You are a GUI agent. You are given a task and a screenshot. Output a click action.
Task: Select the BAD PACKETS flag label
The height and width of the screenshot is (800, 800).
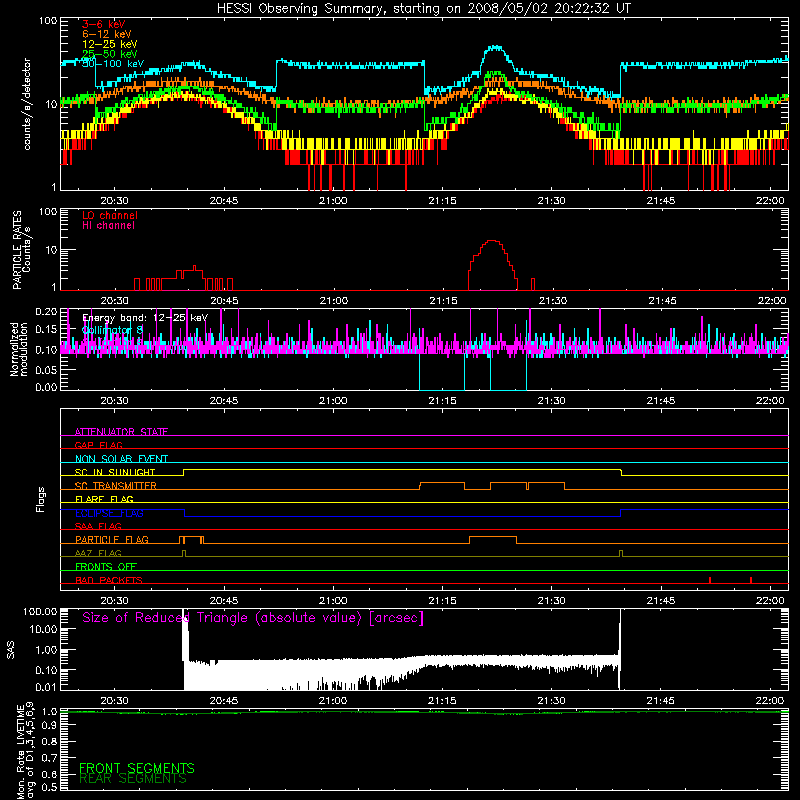109,580
